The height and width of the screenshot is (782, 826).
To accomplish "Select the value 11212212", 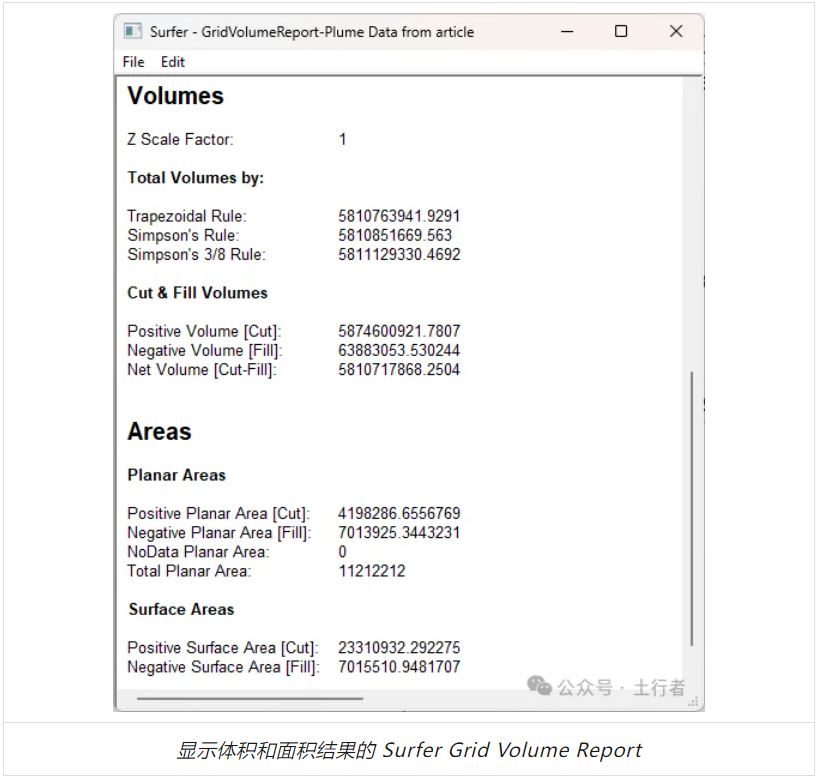I will point(372,571).
